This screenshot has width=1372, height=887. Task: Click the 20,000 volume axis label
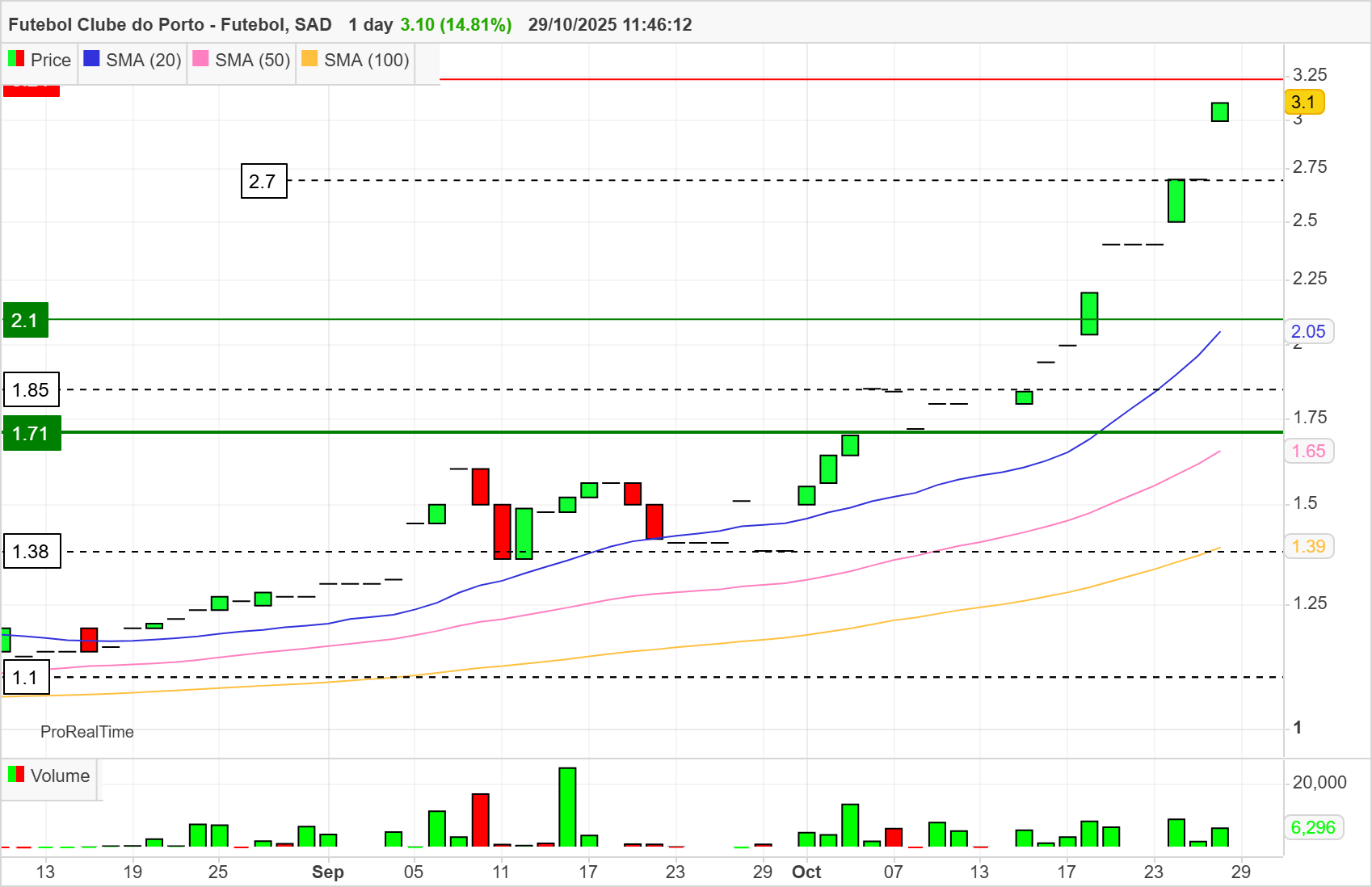tap(1319, 782)
